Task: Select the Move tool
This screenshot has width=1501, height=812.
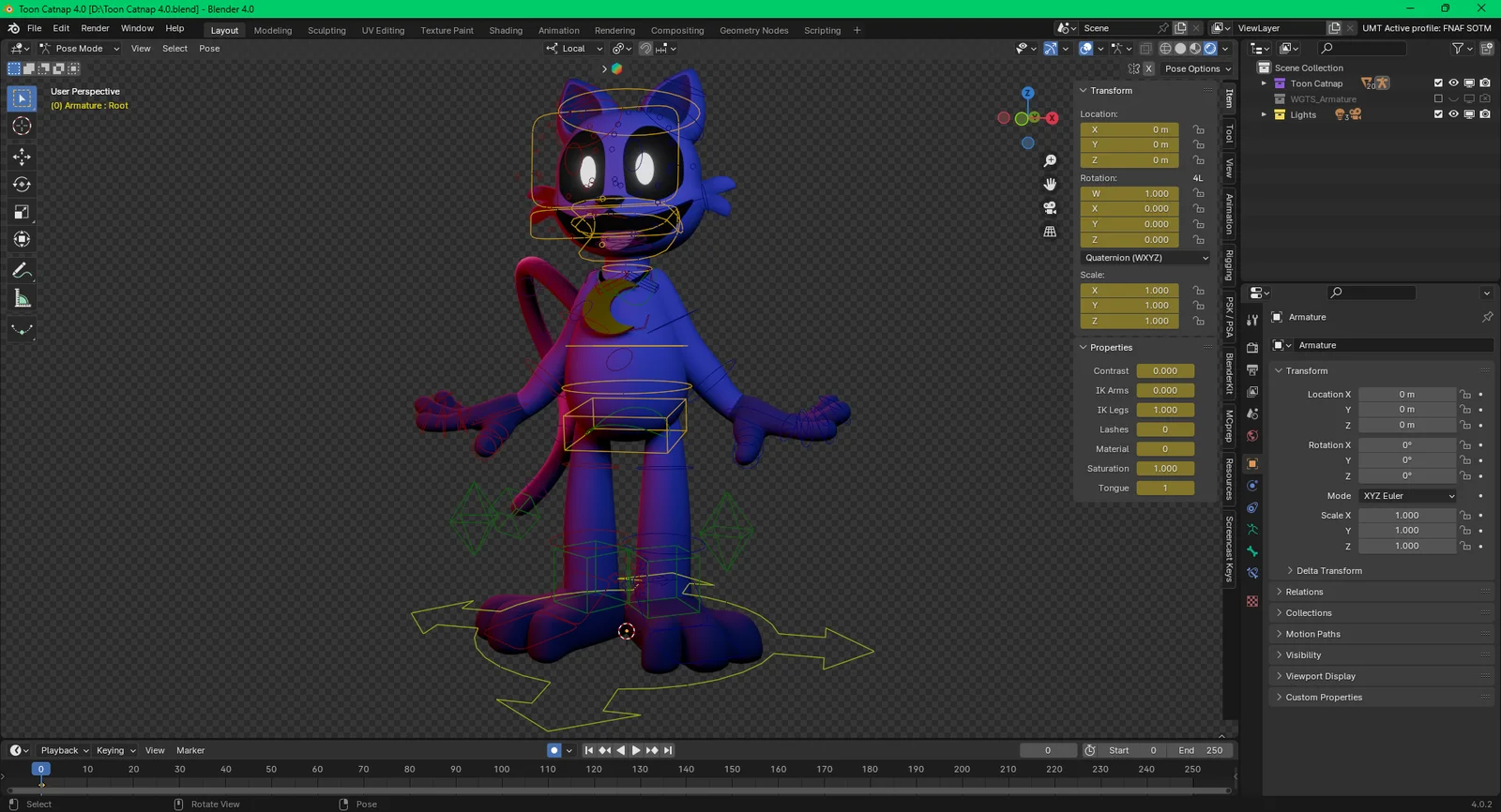Action: (22, 157)
